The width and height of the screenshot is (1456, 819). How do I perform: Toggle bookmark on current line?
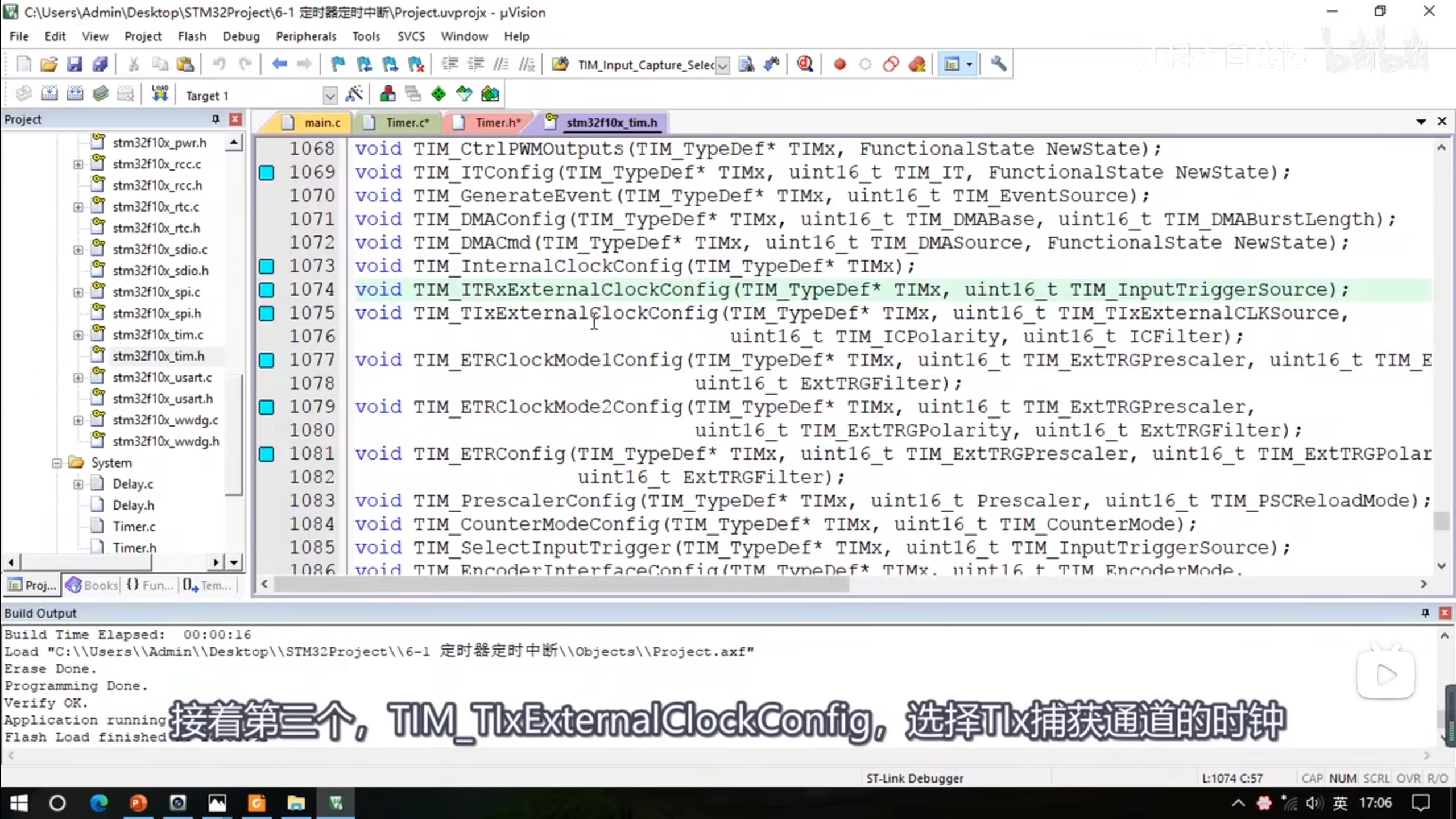pyautogui.click(x=338, y=64)
